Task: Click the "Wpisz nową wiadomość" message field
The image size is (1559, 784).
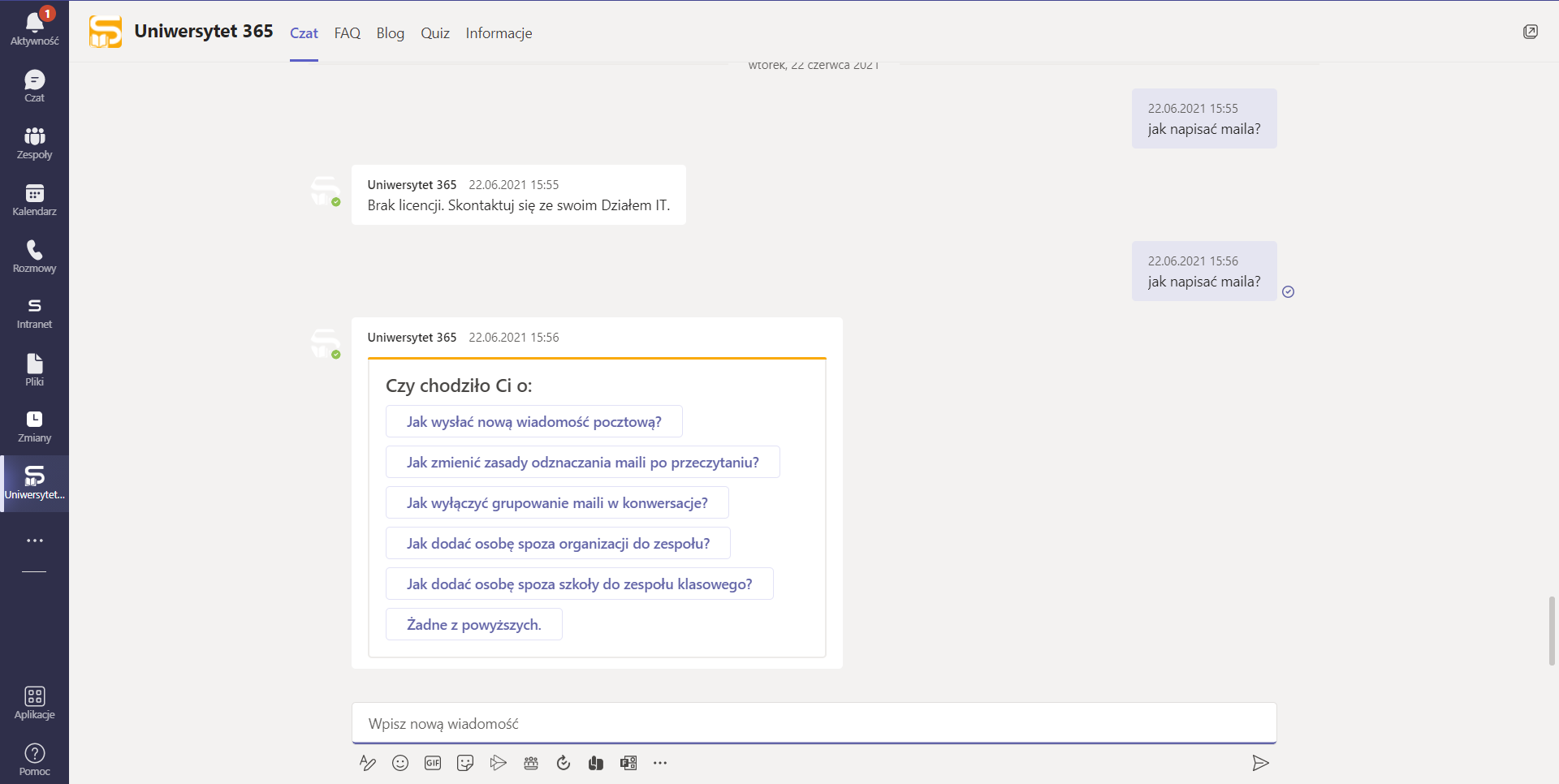Action: (x=814, y=723)
